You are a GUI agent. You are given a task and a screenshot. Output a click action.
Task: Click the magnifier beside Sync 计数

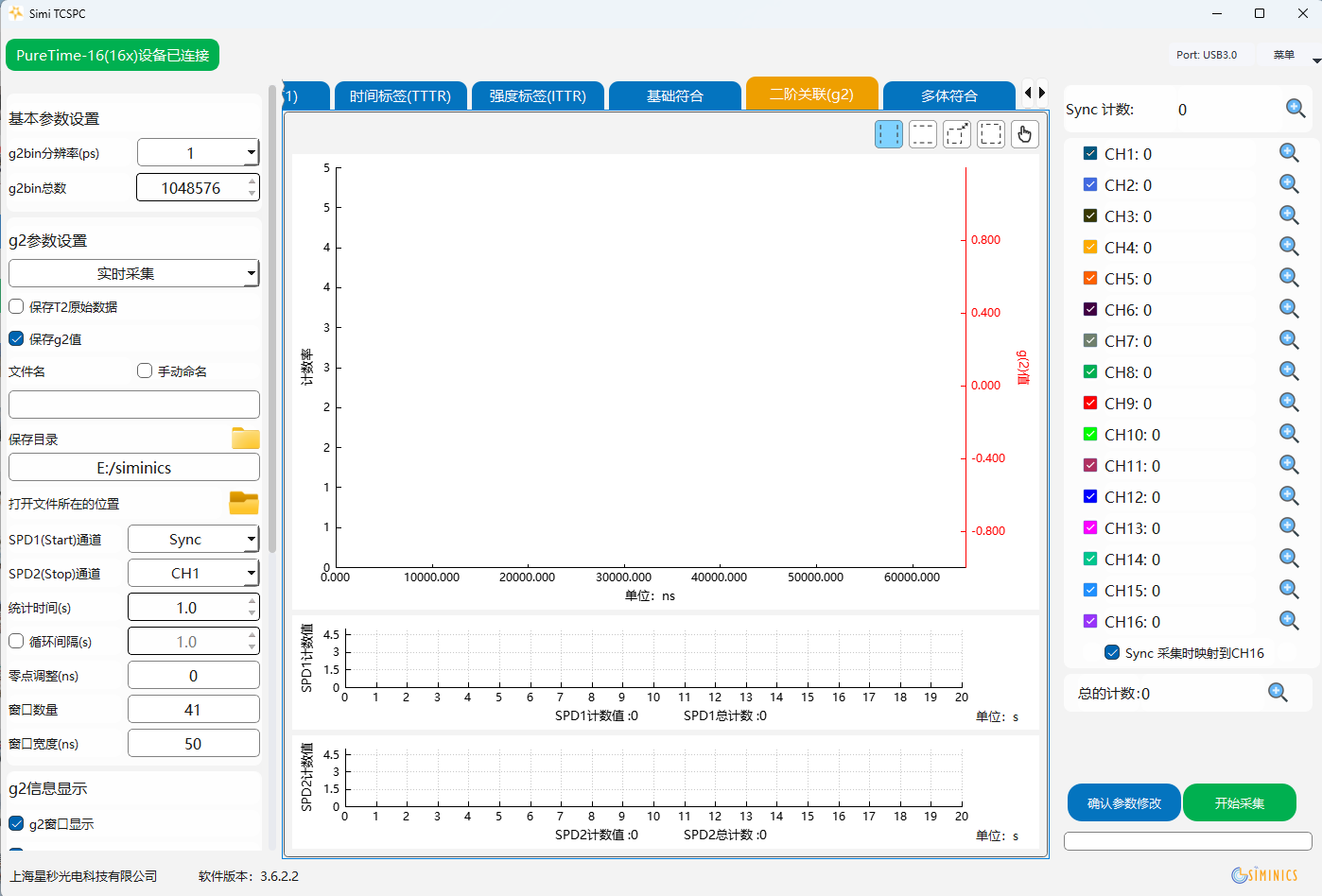[1296, 109]
